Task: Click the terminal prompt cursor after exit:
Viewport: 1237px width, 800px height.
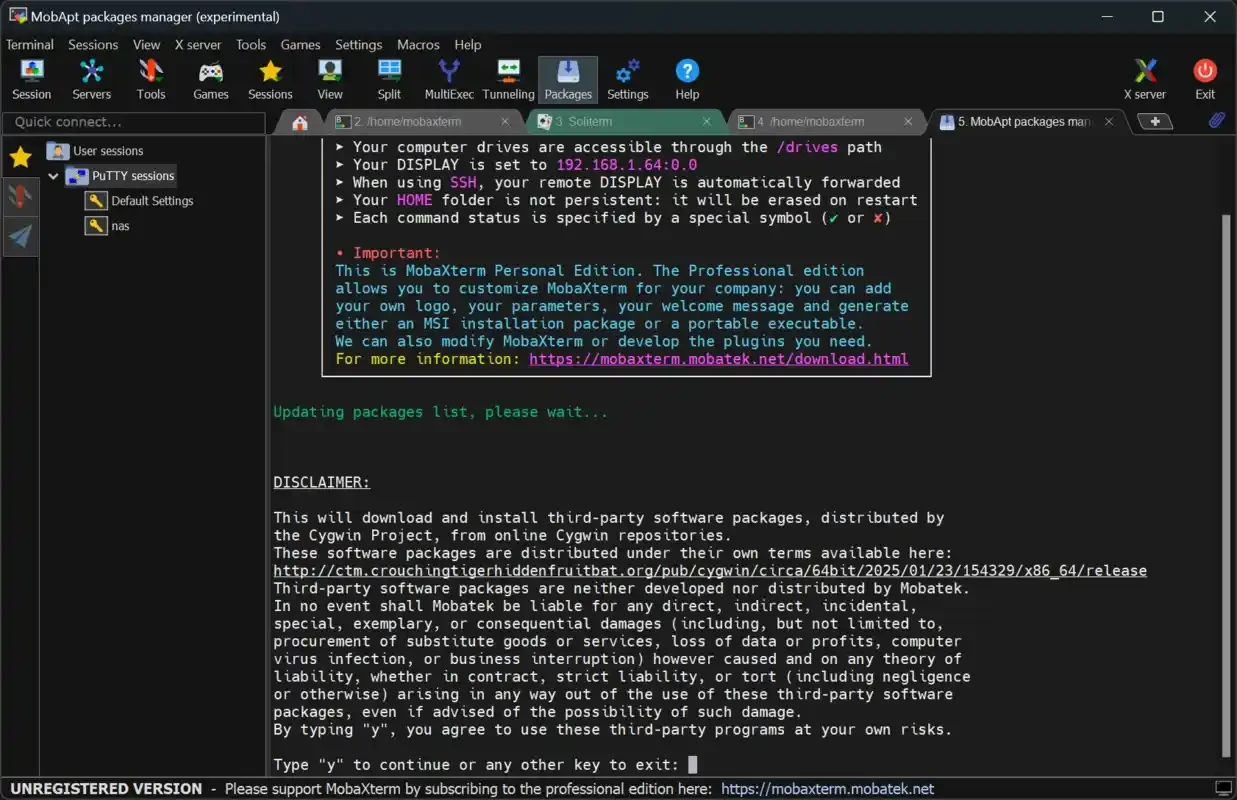Action: 693,765
